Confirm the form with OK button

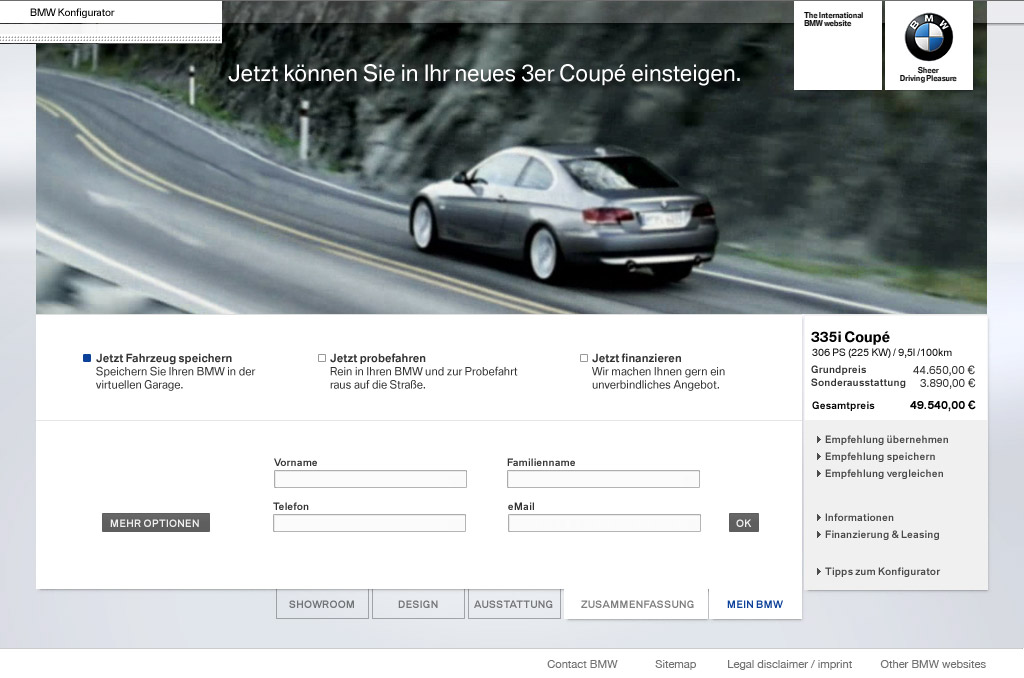744,523
